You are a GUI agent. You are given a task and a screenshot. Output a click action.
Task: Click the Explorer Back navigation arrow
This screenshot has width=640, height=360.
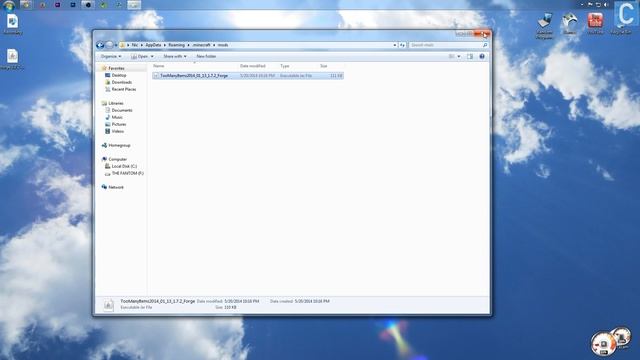click(x=100, y=45)
